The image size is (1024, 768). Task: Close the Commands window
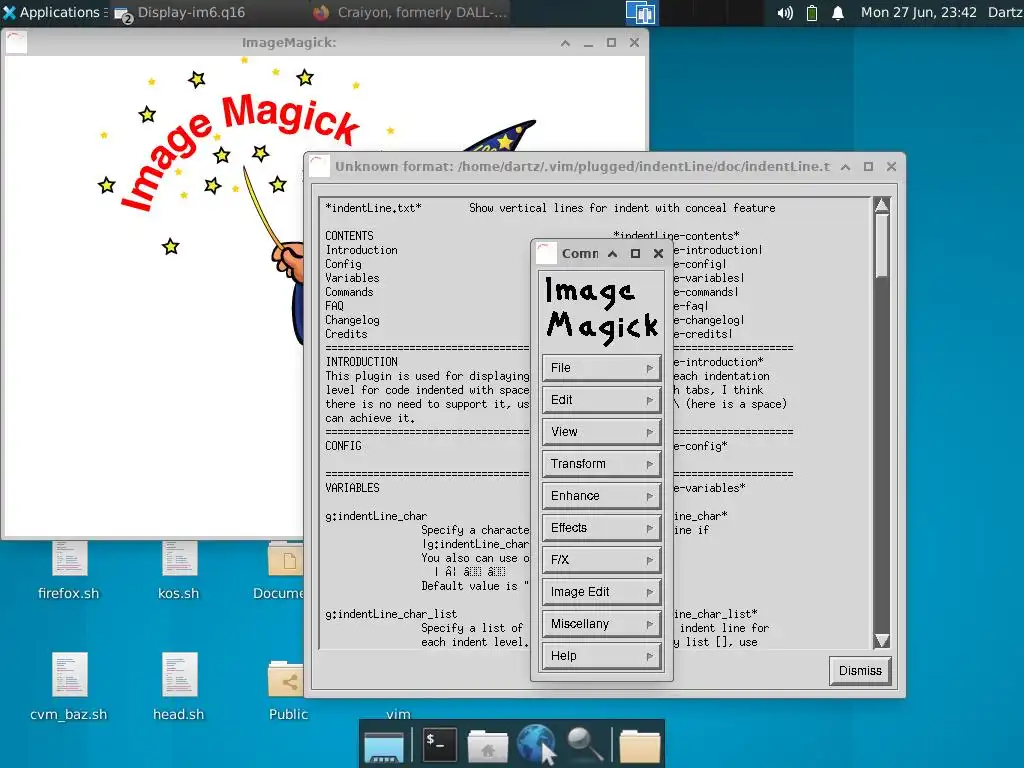658,253
